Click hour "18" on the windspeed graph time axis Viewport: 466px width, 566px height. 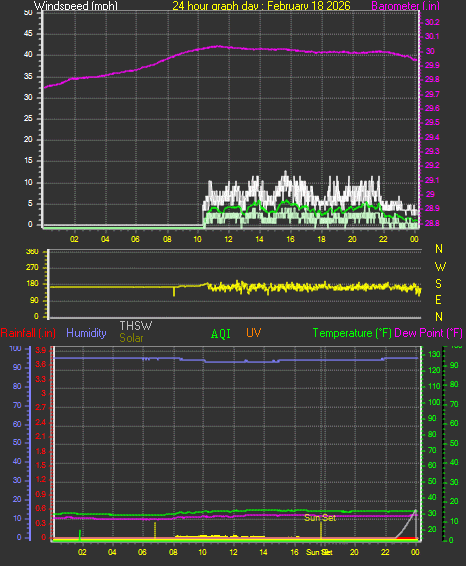pos(321,239)
